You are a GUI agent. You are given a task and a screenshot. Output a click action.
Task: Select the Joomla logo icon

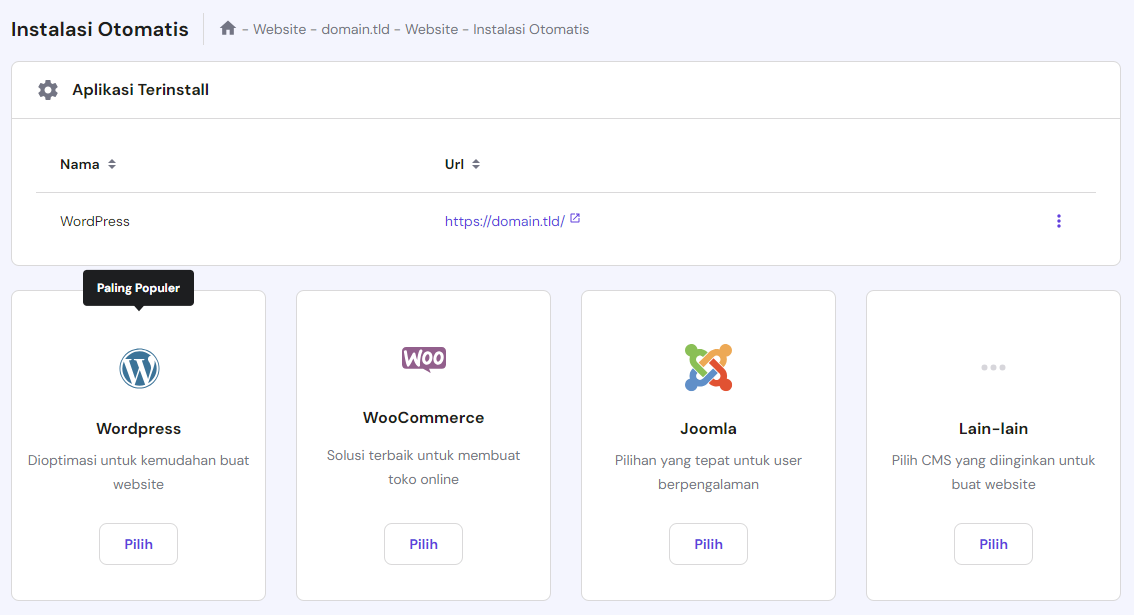click(708, 368)
